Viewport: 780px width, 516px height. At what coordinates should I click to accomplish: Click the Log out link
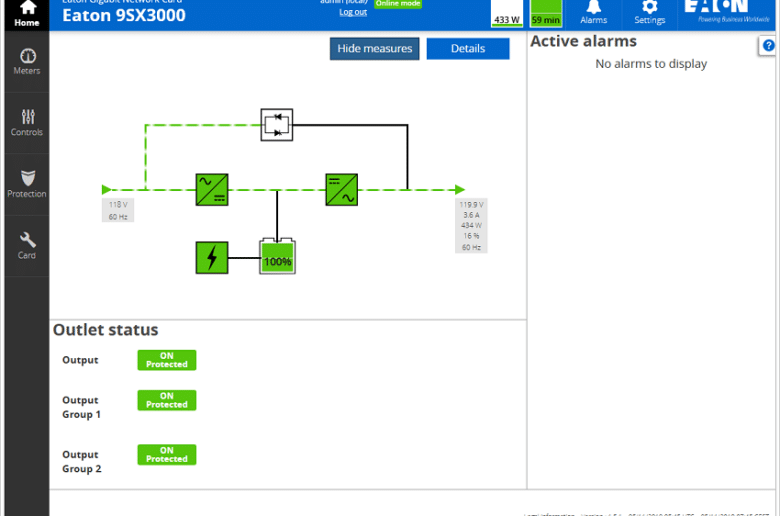(x=353, y=12)
